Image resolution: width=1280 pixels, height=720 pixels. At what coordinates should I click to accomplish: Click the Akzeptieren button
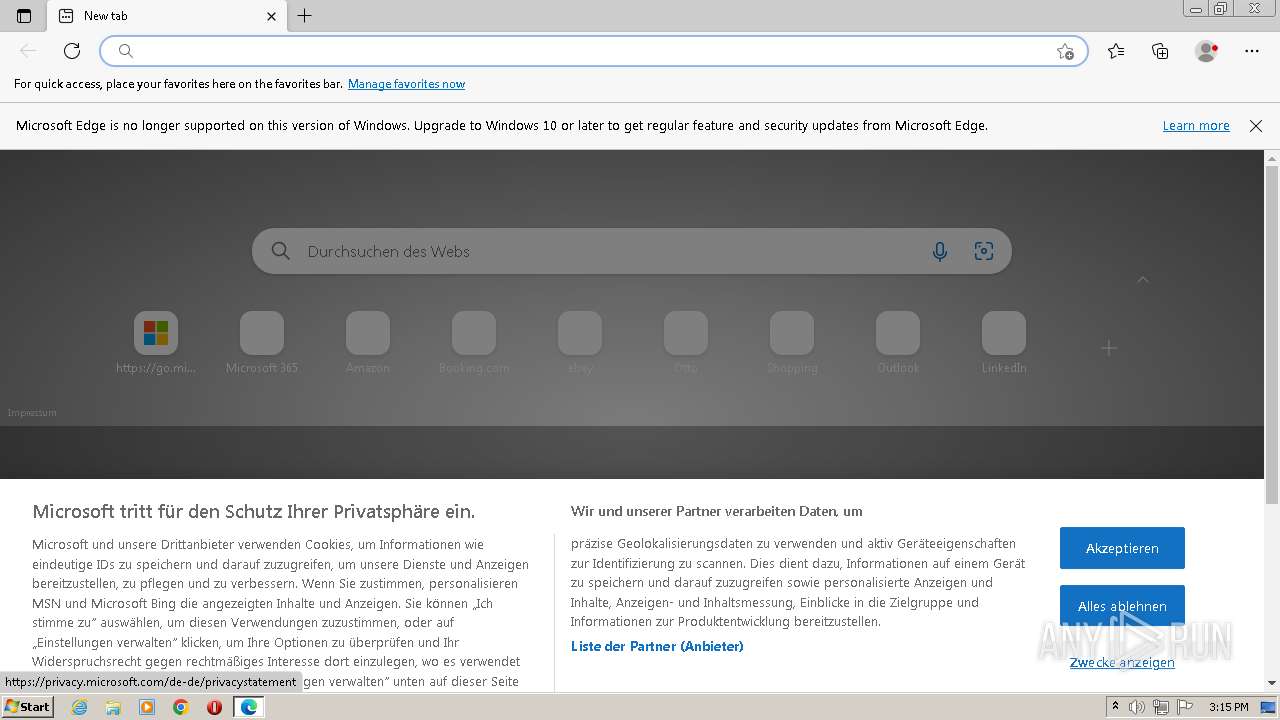coord(1122,548)
